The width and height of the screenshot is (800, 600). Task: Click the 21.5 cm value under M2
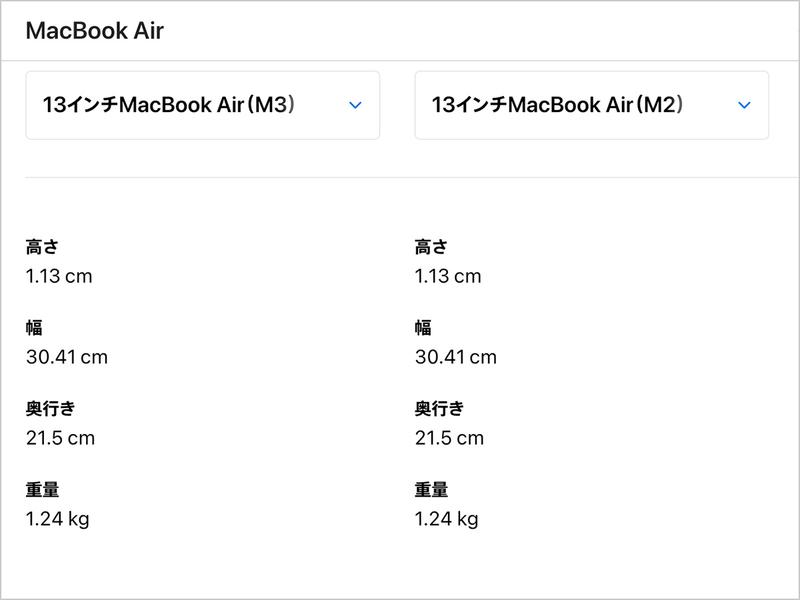coord(449,438)
